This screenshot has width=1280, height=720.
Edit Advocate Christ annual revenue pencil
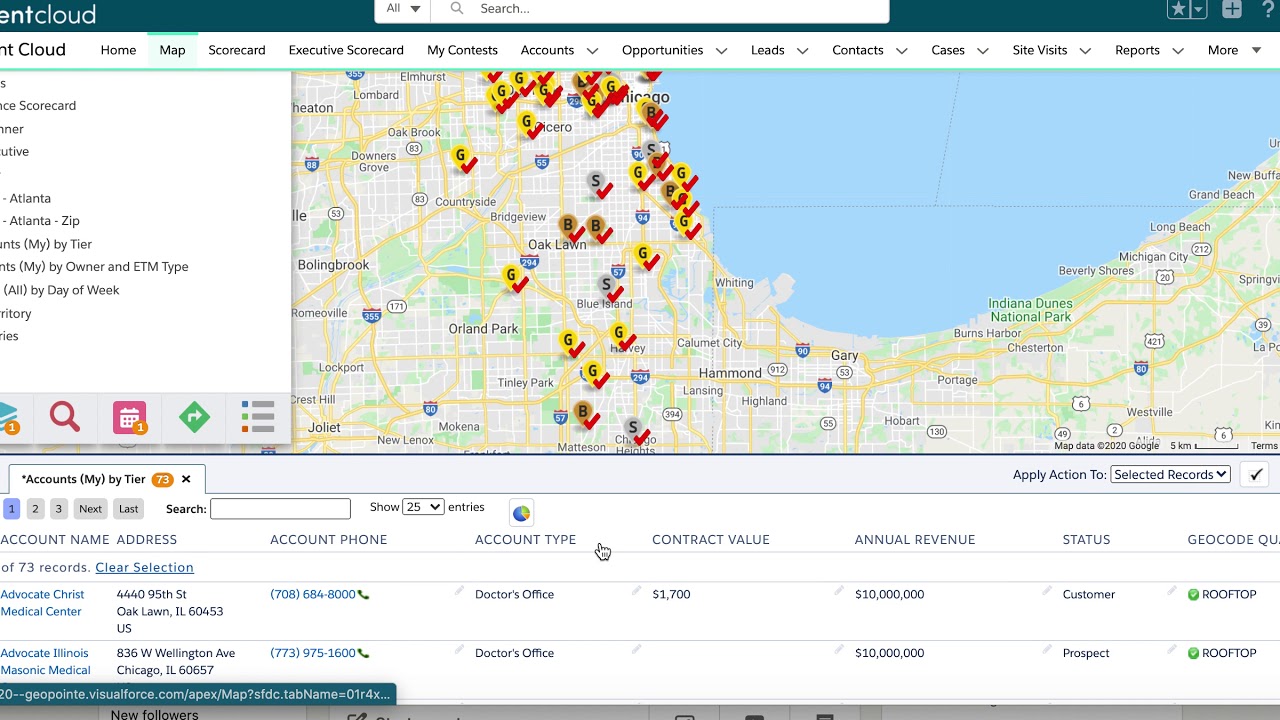click(x=1046, y=591)
